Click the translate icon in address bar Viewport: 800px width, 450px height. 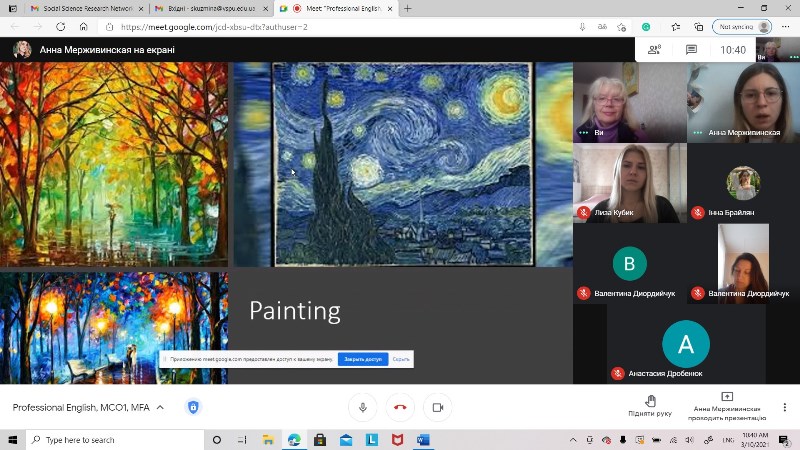(602, 27)
